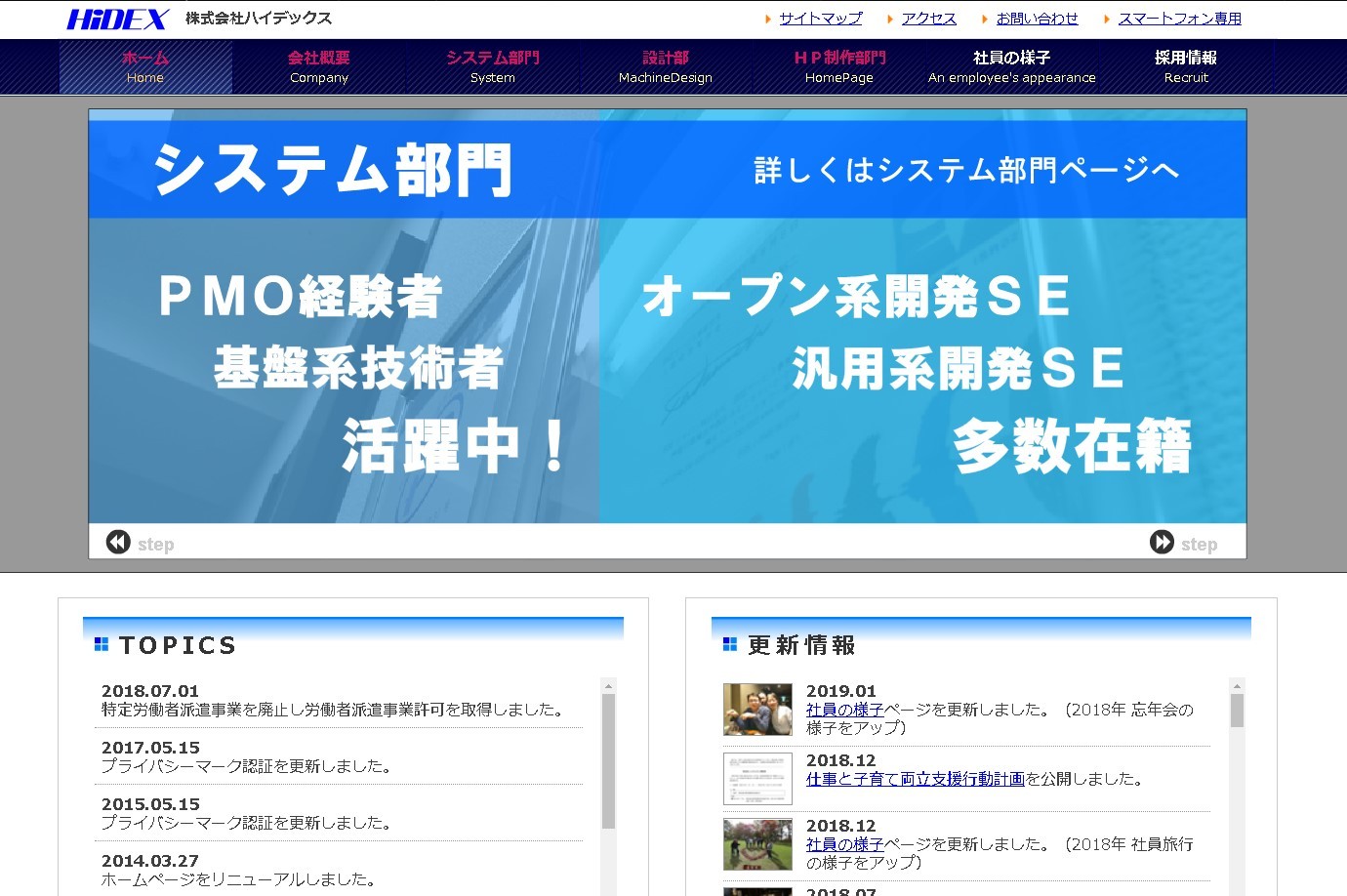Open the 採用情報 Recruit menu item
This screenshot has height=896, width=1347.
1186,66
